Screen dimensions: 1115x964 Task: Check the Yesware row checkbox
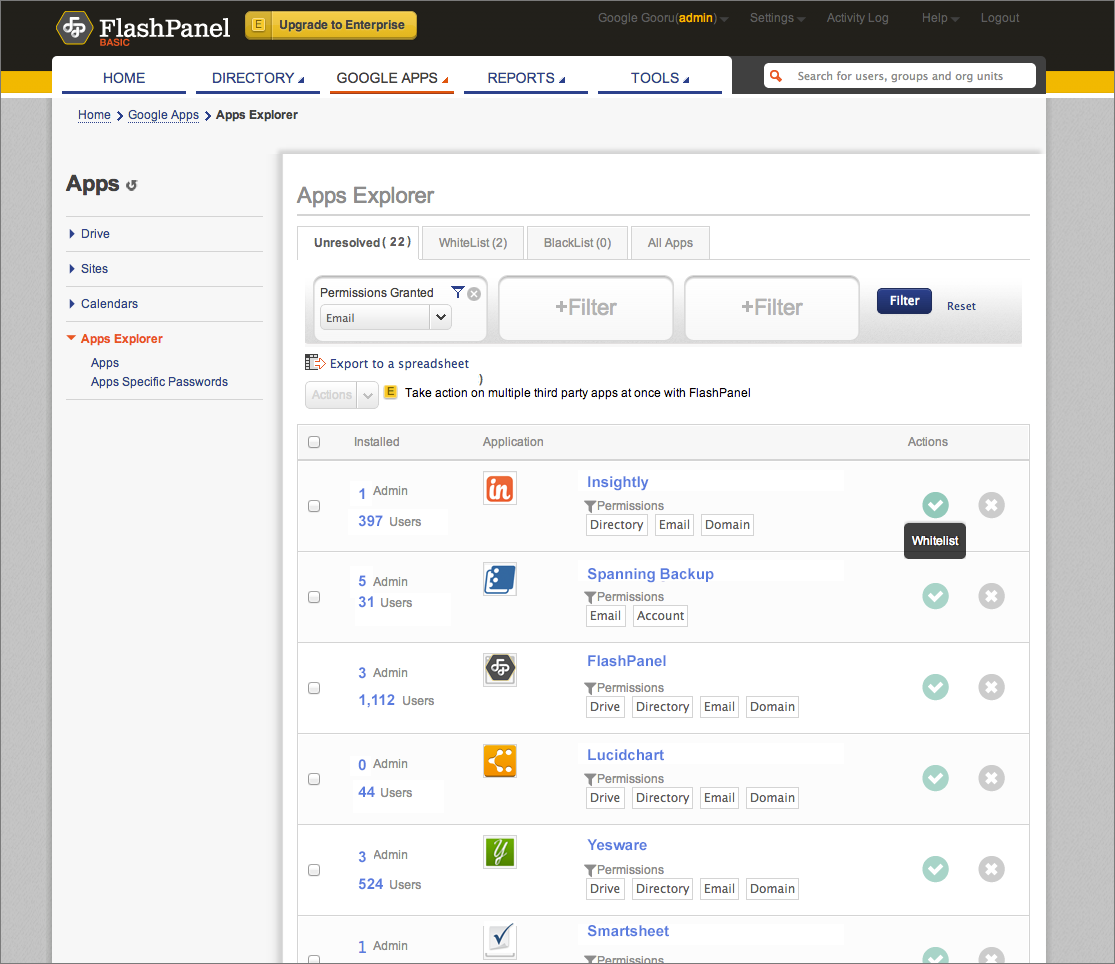click(x=314, y=870)
